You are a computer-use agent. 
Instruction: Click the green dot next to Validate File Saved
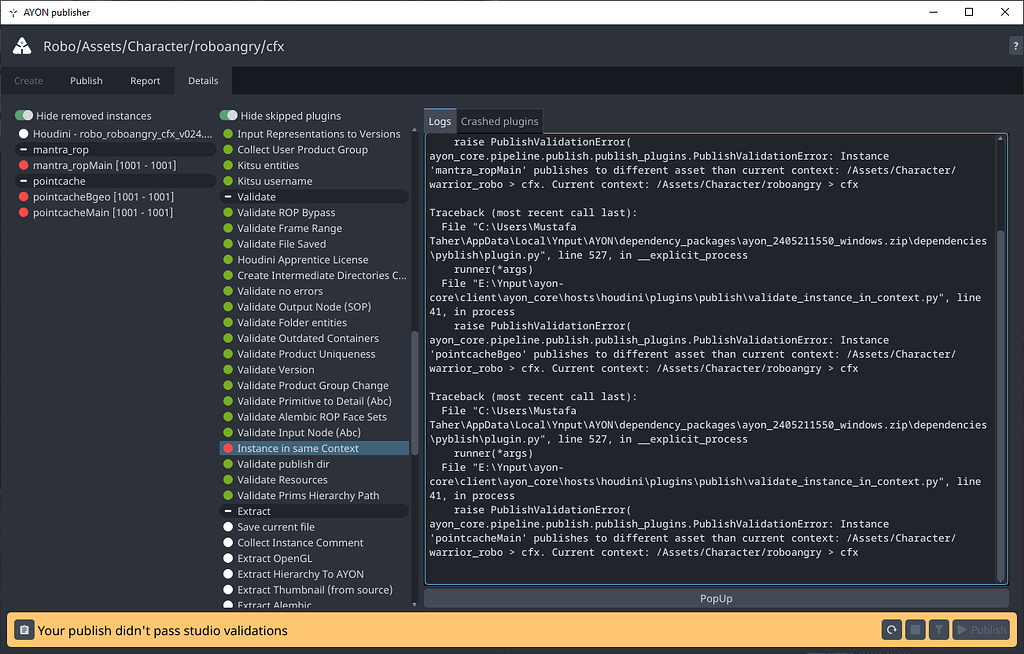(229, 243)
